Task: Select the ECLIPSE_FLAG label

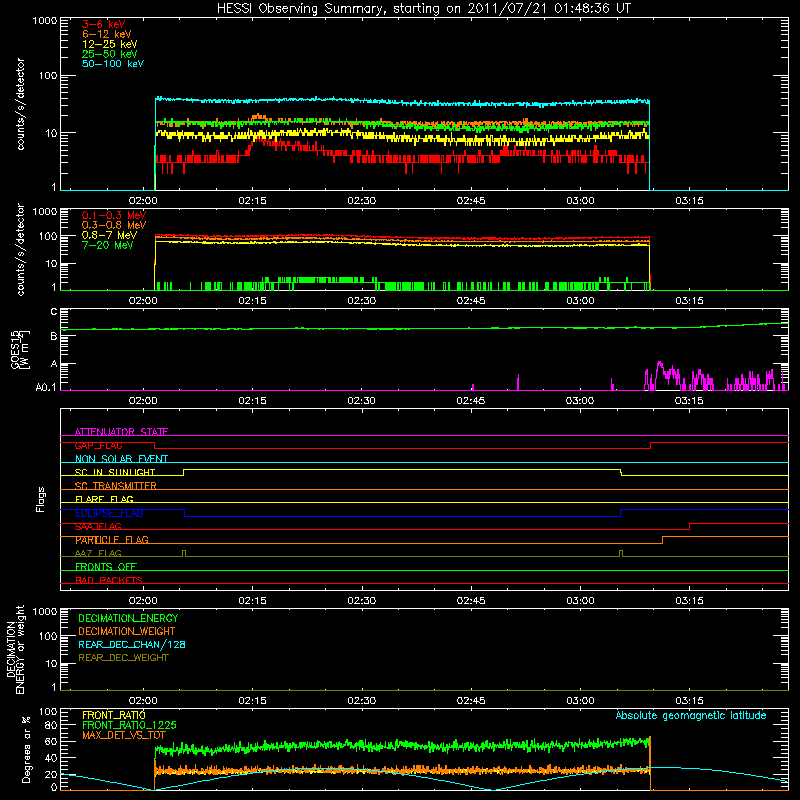Action: point(109,513)
